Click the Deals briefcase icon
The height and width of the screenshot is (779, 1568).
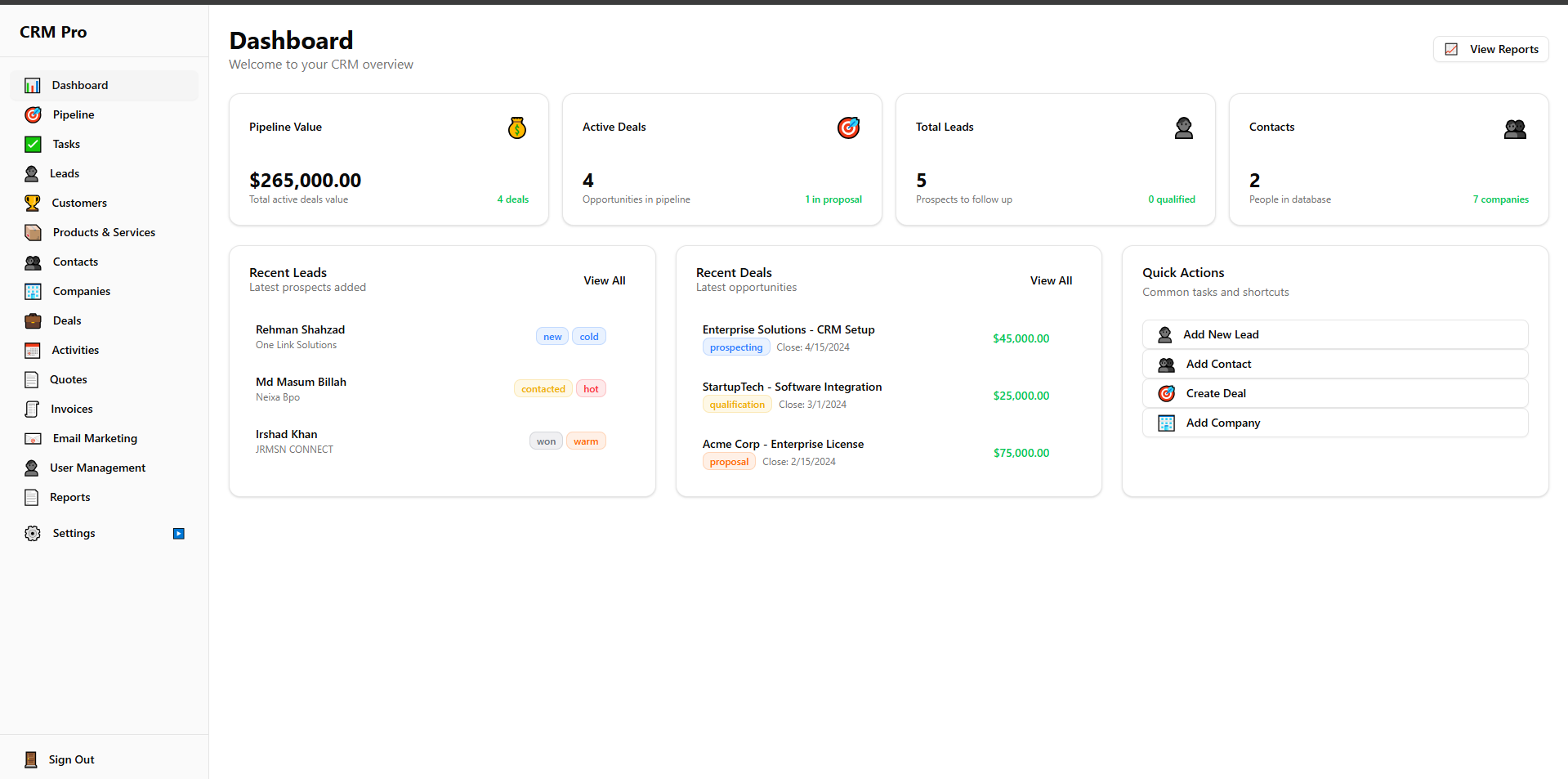pyautogui.click(x=33, y=320)
